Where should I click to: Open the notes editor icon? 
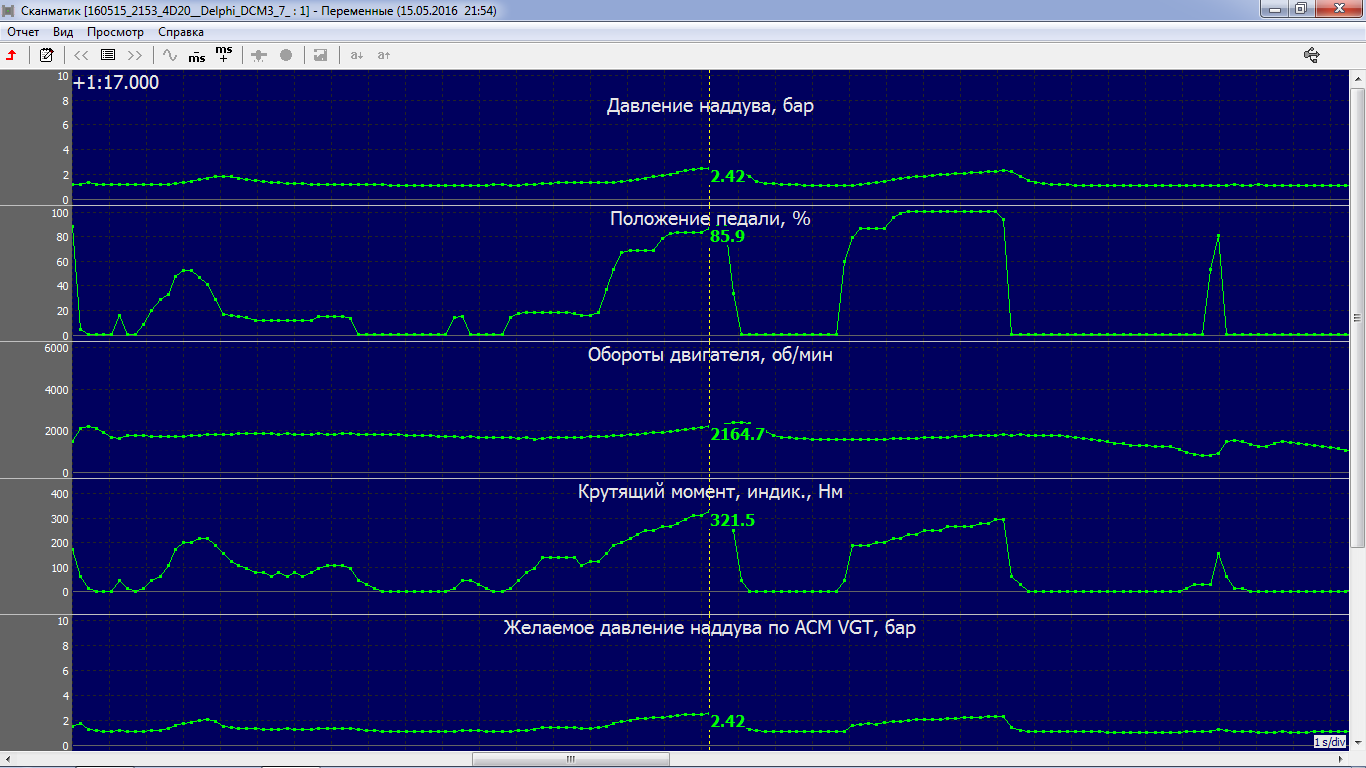coord(46,55)
